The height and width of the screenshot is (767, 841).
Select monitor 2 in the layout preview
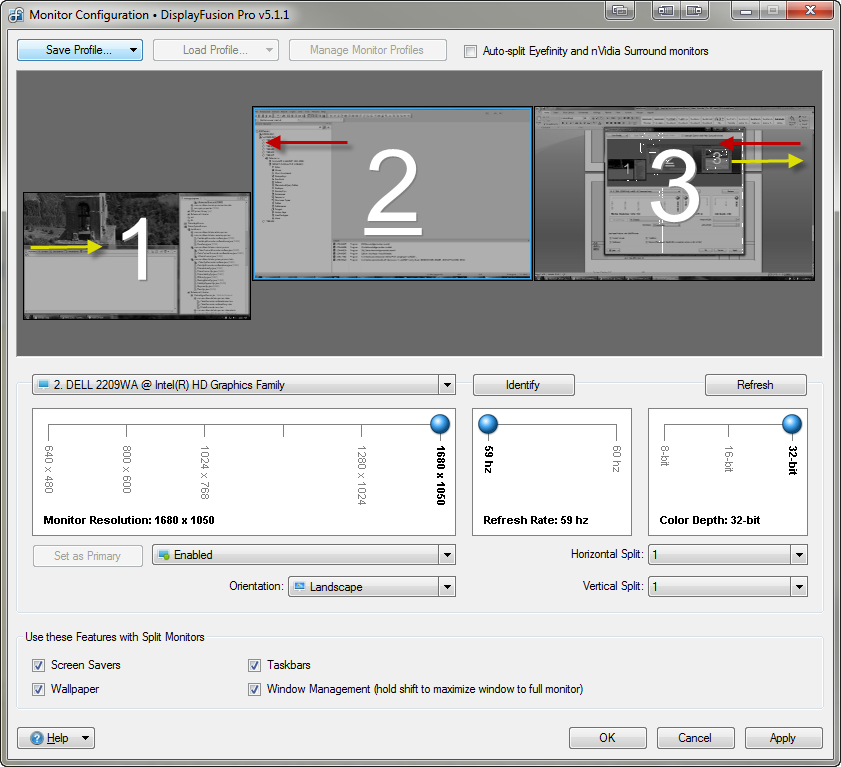tap(391, 192)
